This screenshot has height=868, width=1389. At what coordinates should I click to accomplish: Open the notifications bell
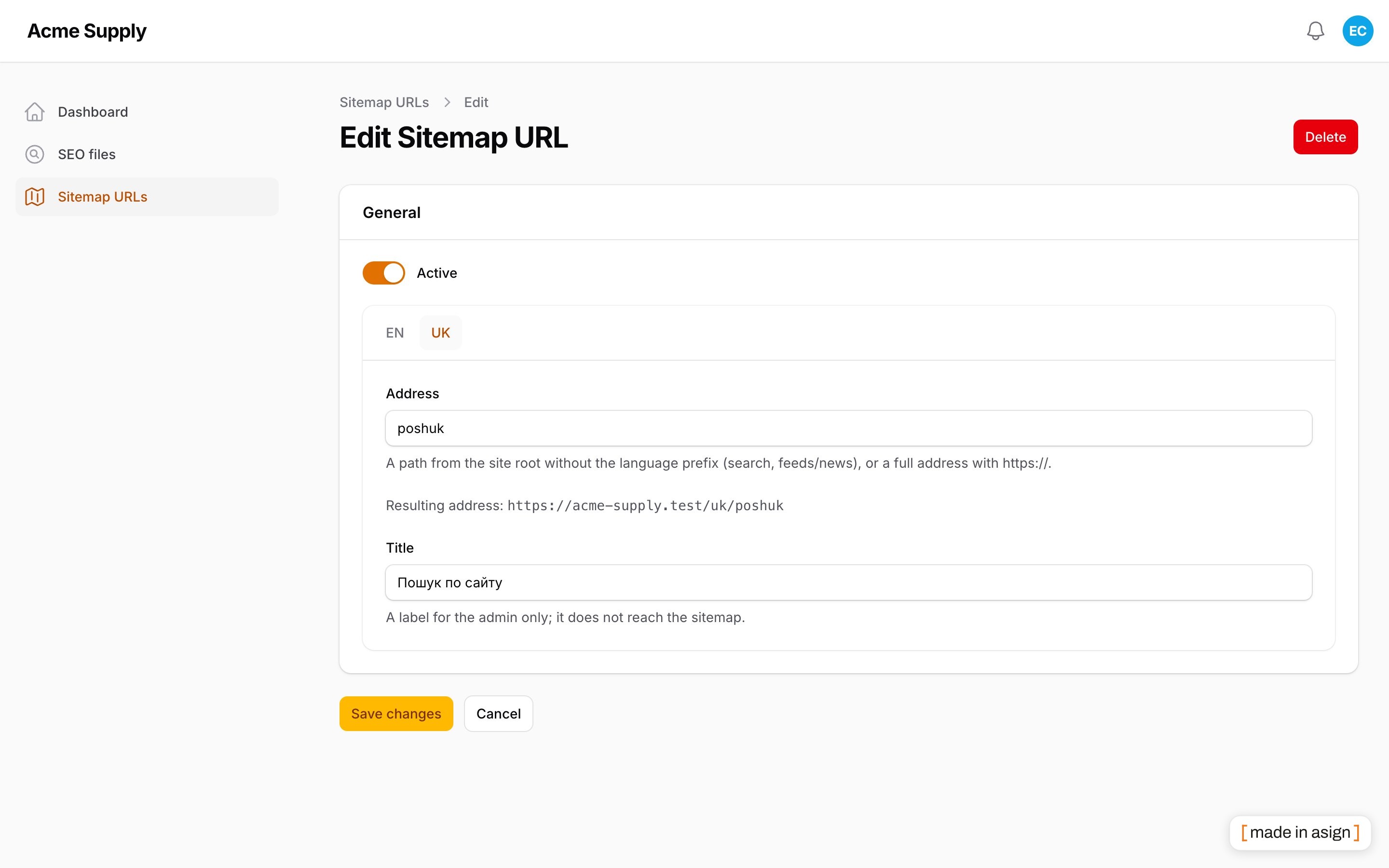pos(1315,31)
